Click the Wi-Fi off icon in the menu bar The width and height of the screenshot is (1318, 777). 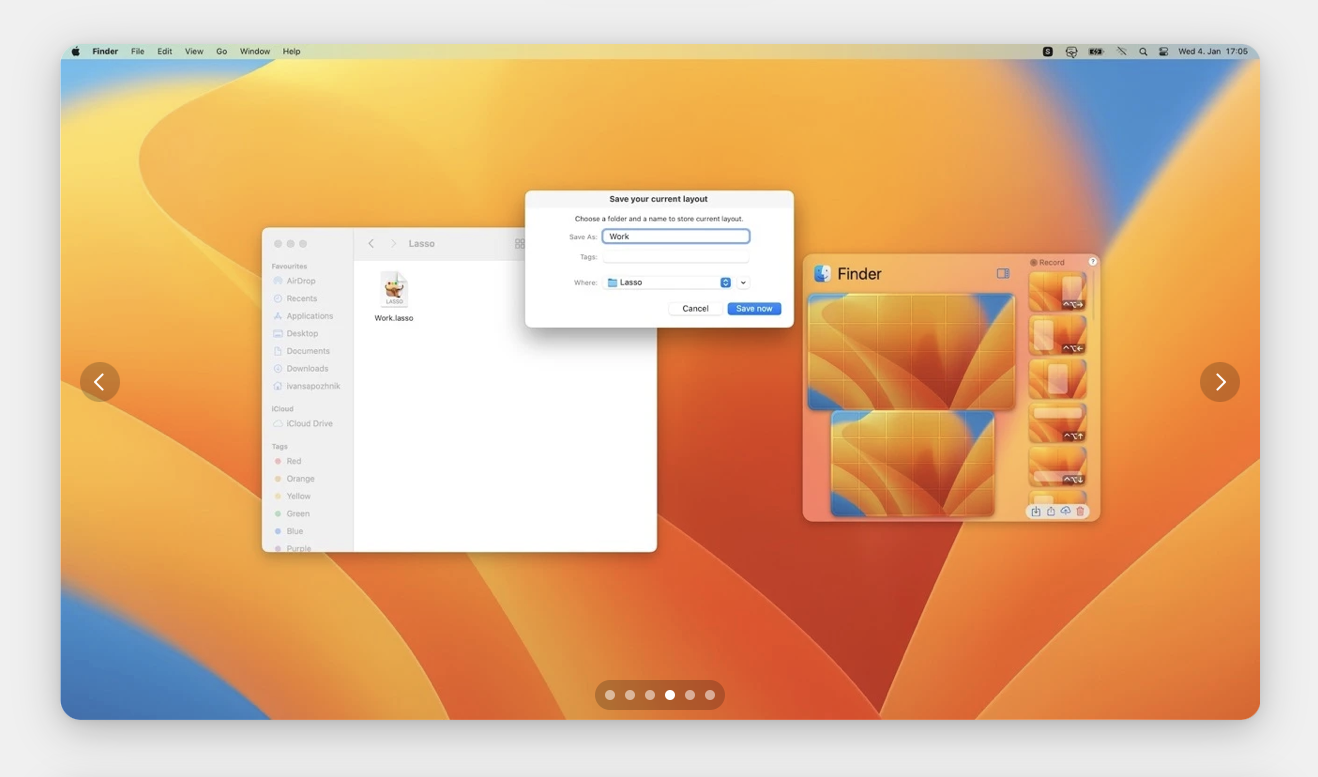(1122, 51)
